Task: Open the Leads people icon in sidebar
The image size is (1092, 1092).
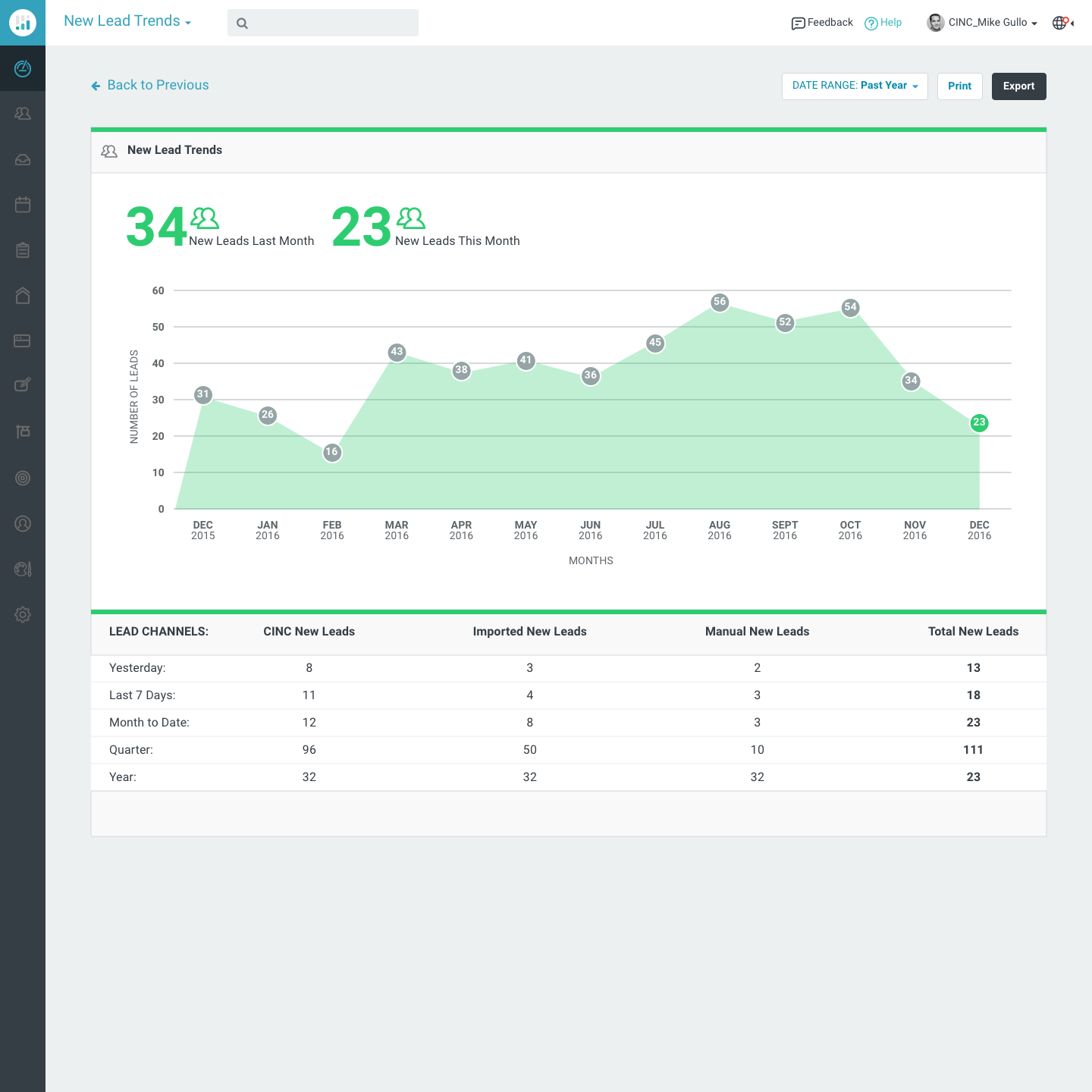Action: pyautogui.click(x=23, y=114)
